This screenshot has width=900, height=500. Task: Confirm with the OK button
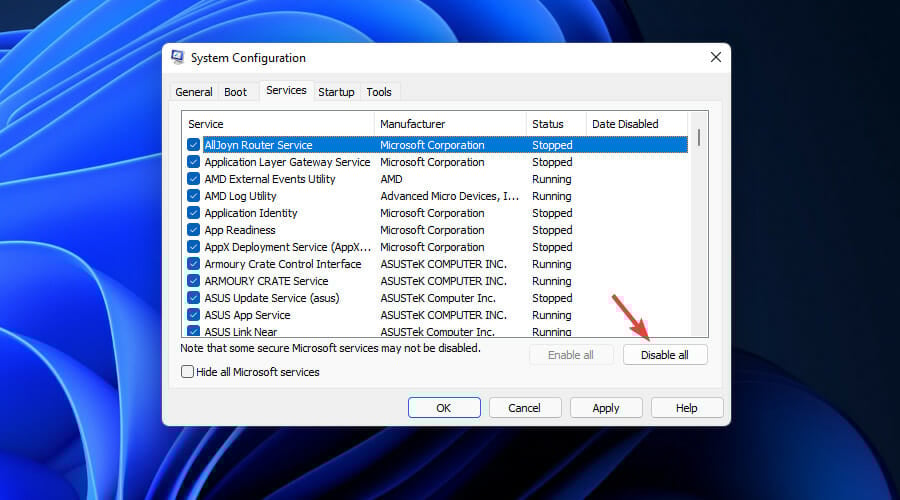[444, 408]
